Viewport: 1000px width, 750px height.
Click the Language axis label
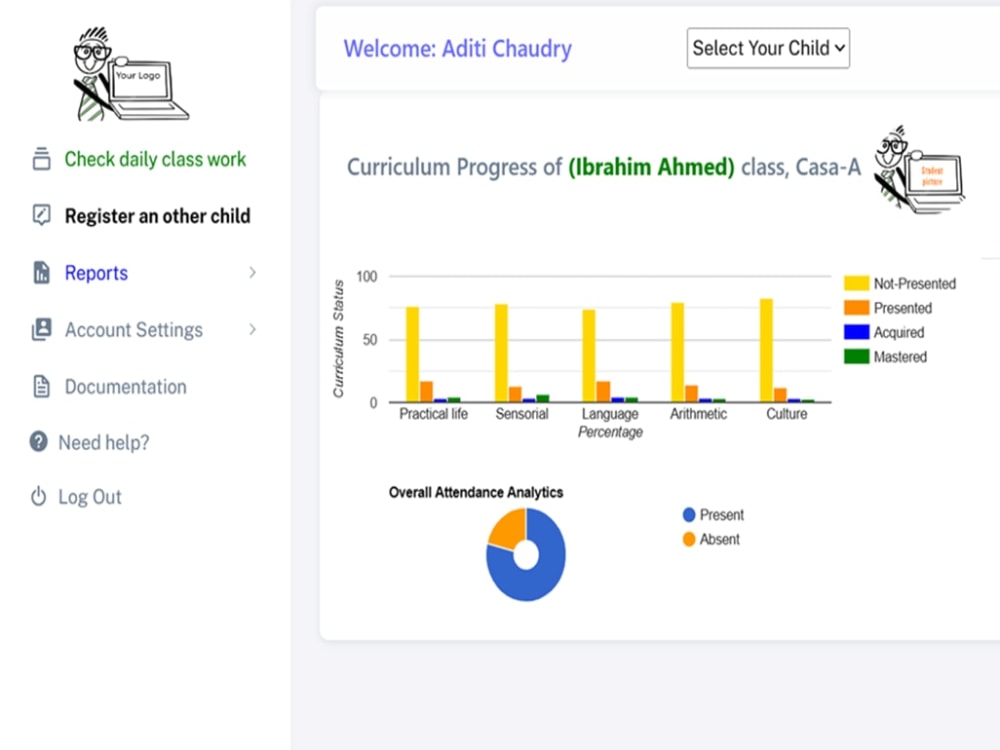click(610, 414)
